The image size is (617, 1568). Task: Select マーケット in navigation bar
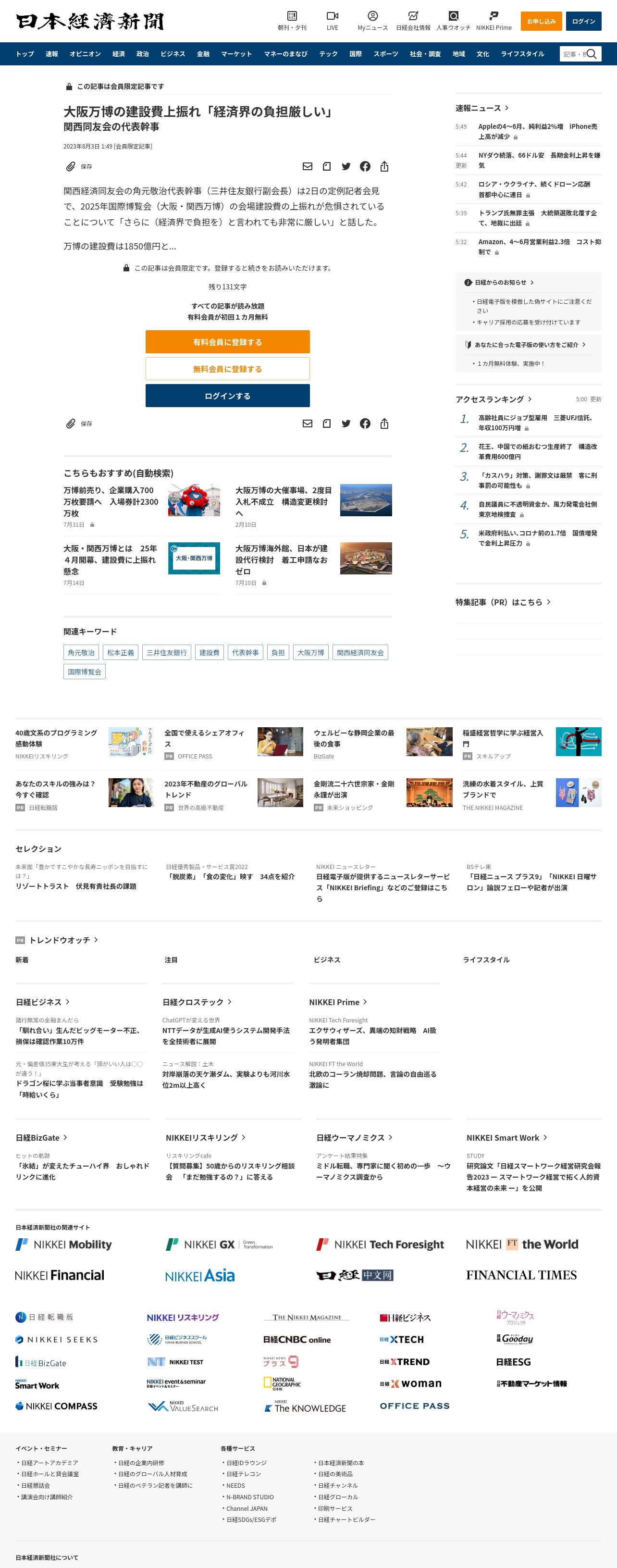236,54
